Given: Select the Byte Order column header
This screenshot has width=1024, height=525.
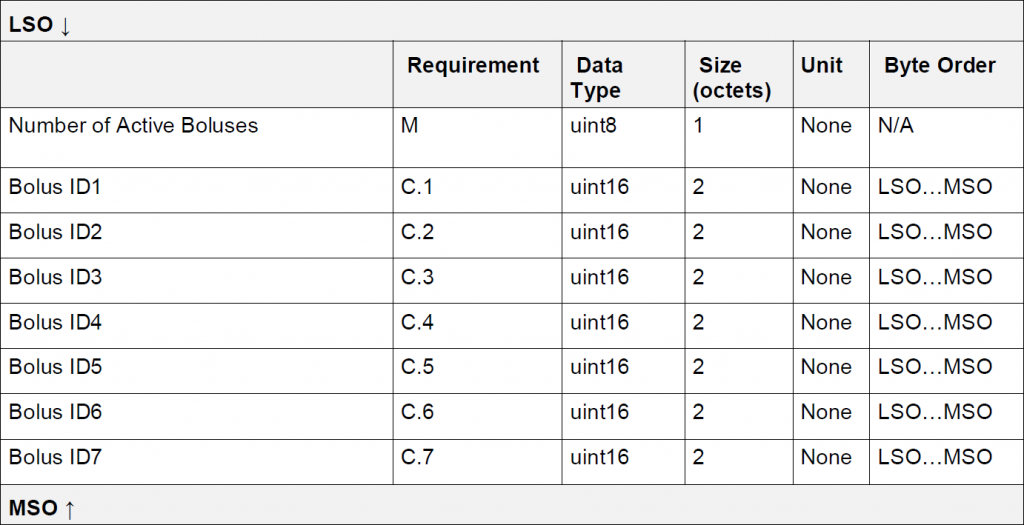Looking at the screenshot, I should pyautogui.click(x=940, y=66).
